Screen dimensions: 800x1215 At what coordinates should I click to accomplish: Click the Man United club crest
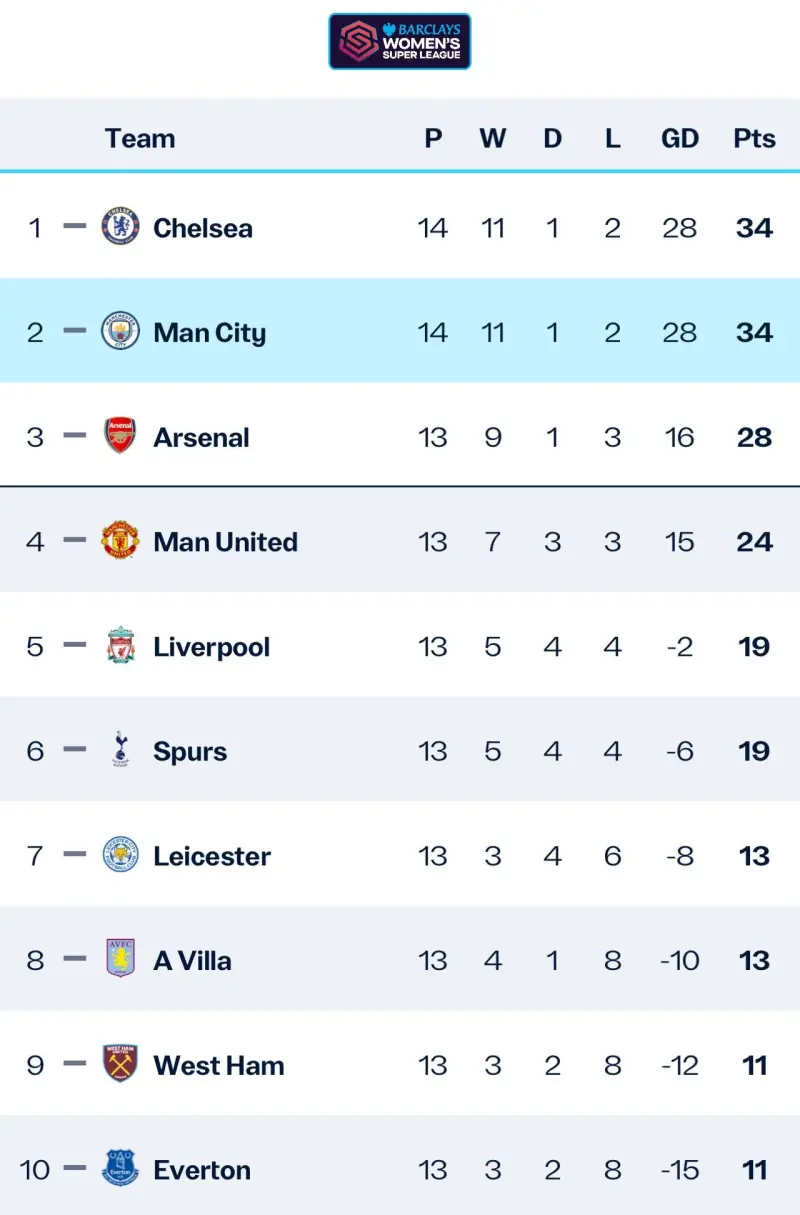click(121, 541)
